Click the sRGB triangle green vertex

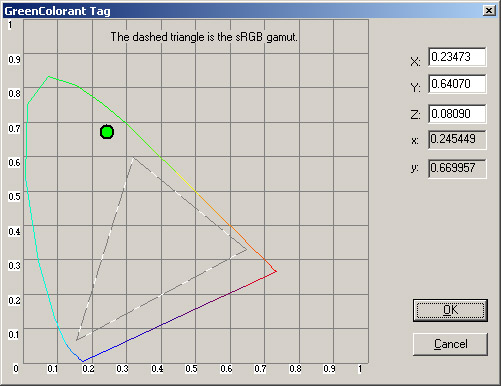133,157
